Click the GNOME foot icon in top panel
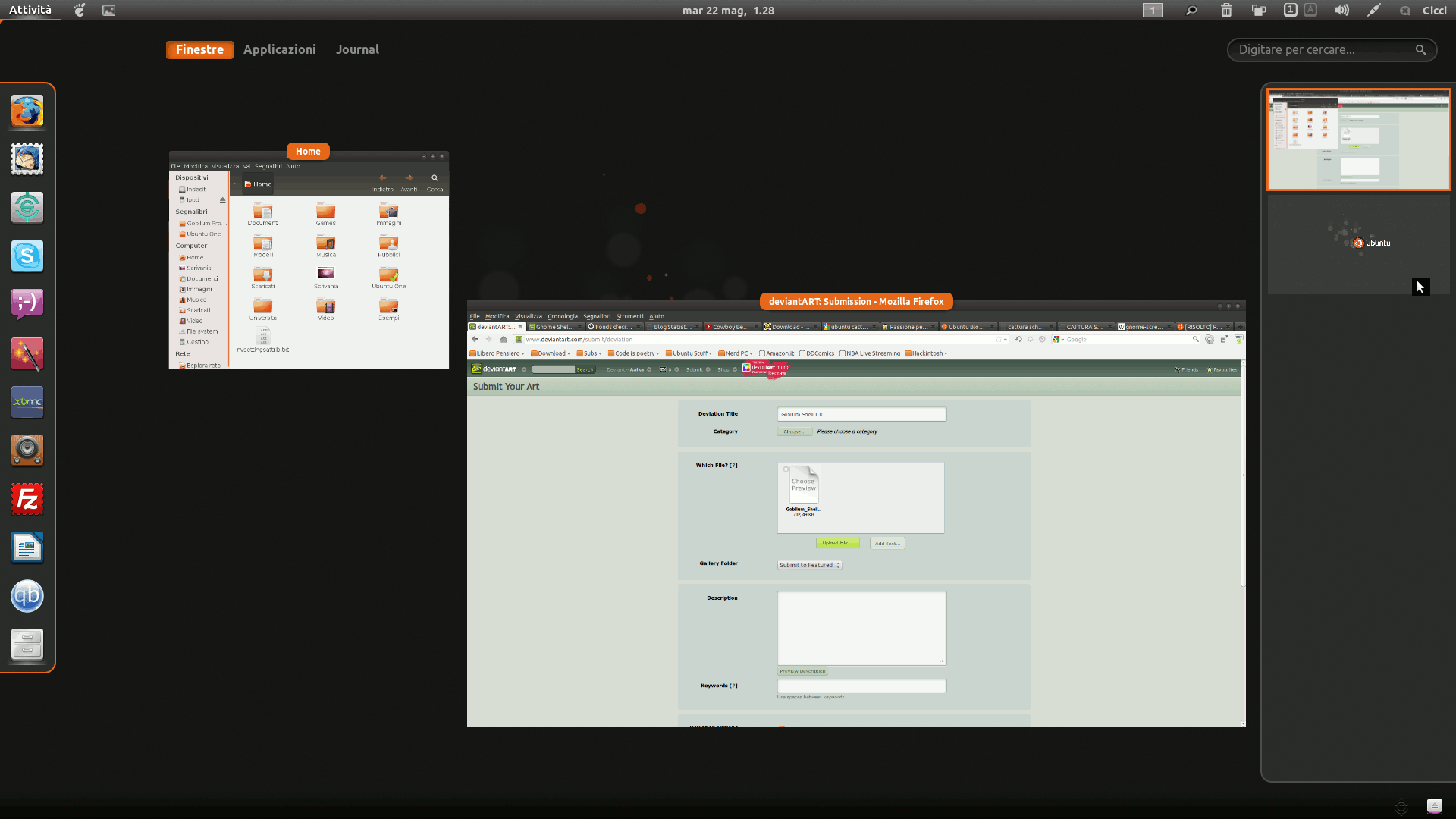Viewport: 1456px width, 819px height. [x=80, y=11]
